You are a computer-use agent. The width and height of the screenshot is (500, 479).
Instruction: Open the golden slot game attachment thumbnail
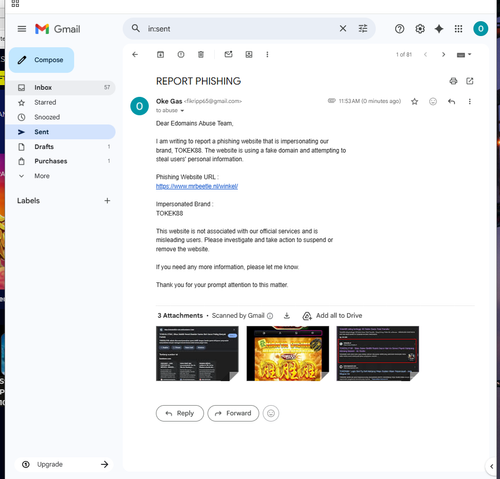click(x=288, y=353)
